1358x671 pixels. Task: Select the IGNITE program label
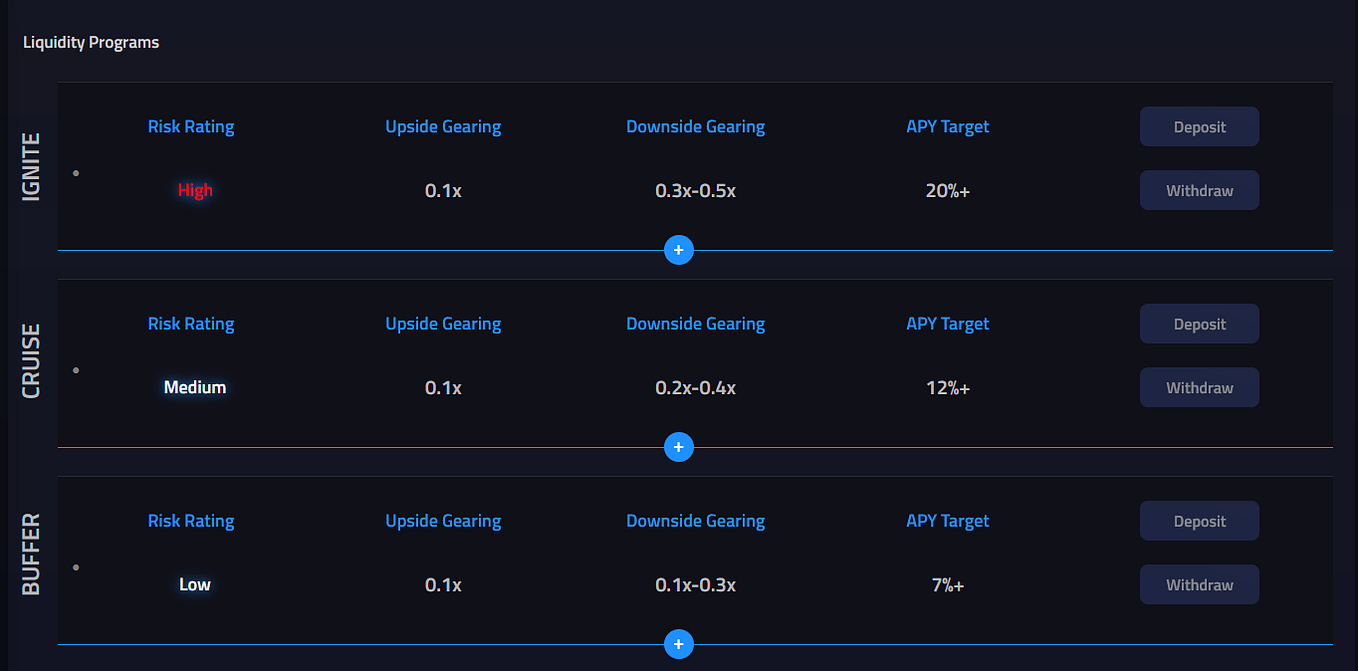(x=30, y=166)
